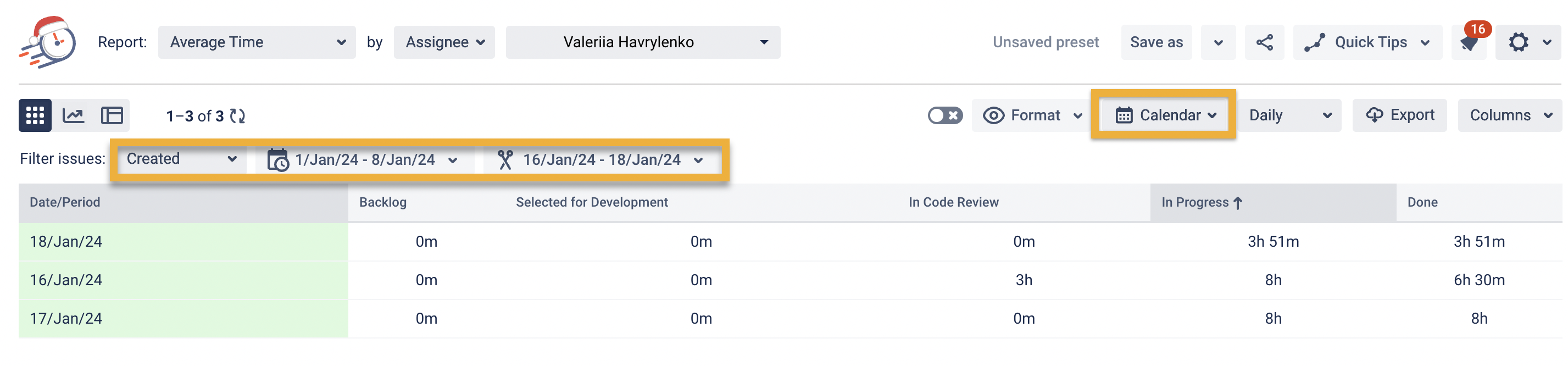
Task: Open the Columns dropdown
Action: [x=1510, y=115]
